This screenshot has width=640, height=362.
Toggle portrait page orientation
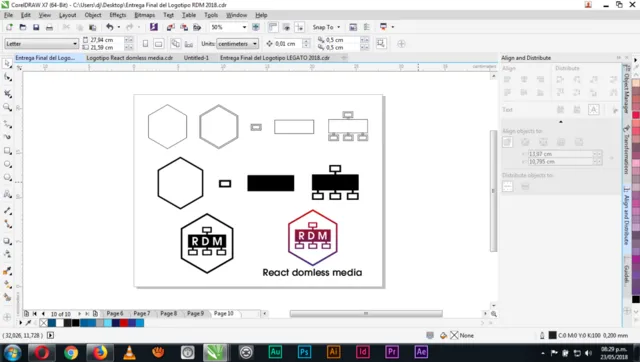click(145, 44)
